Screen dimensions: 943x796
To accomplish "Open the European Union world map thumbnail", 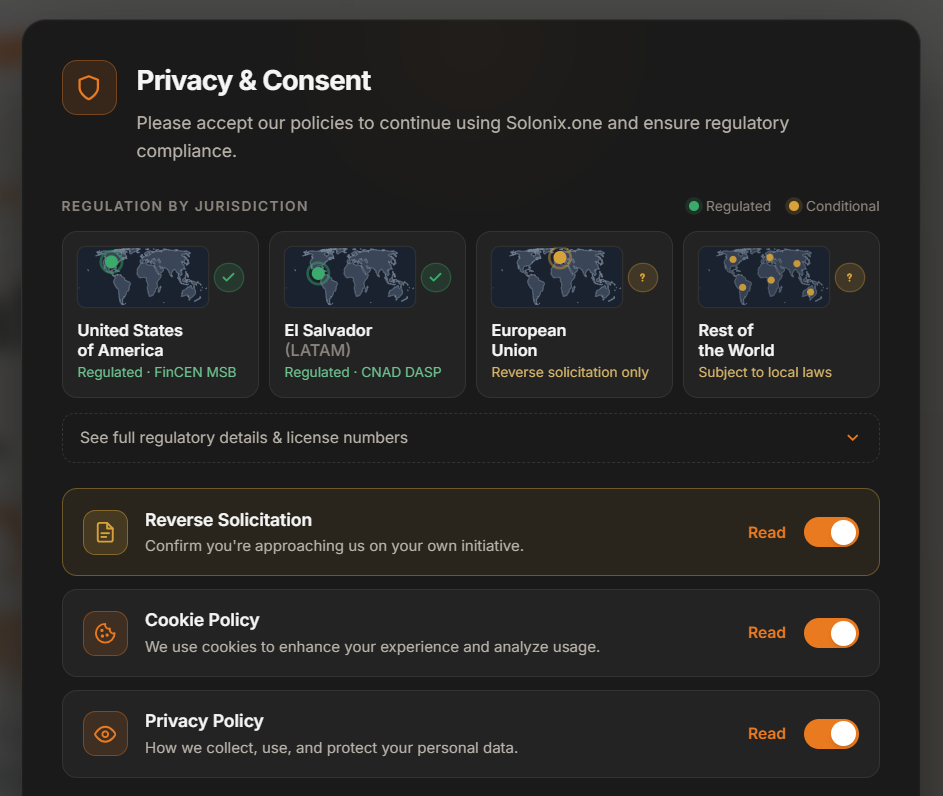I will [557, 277].
